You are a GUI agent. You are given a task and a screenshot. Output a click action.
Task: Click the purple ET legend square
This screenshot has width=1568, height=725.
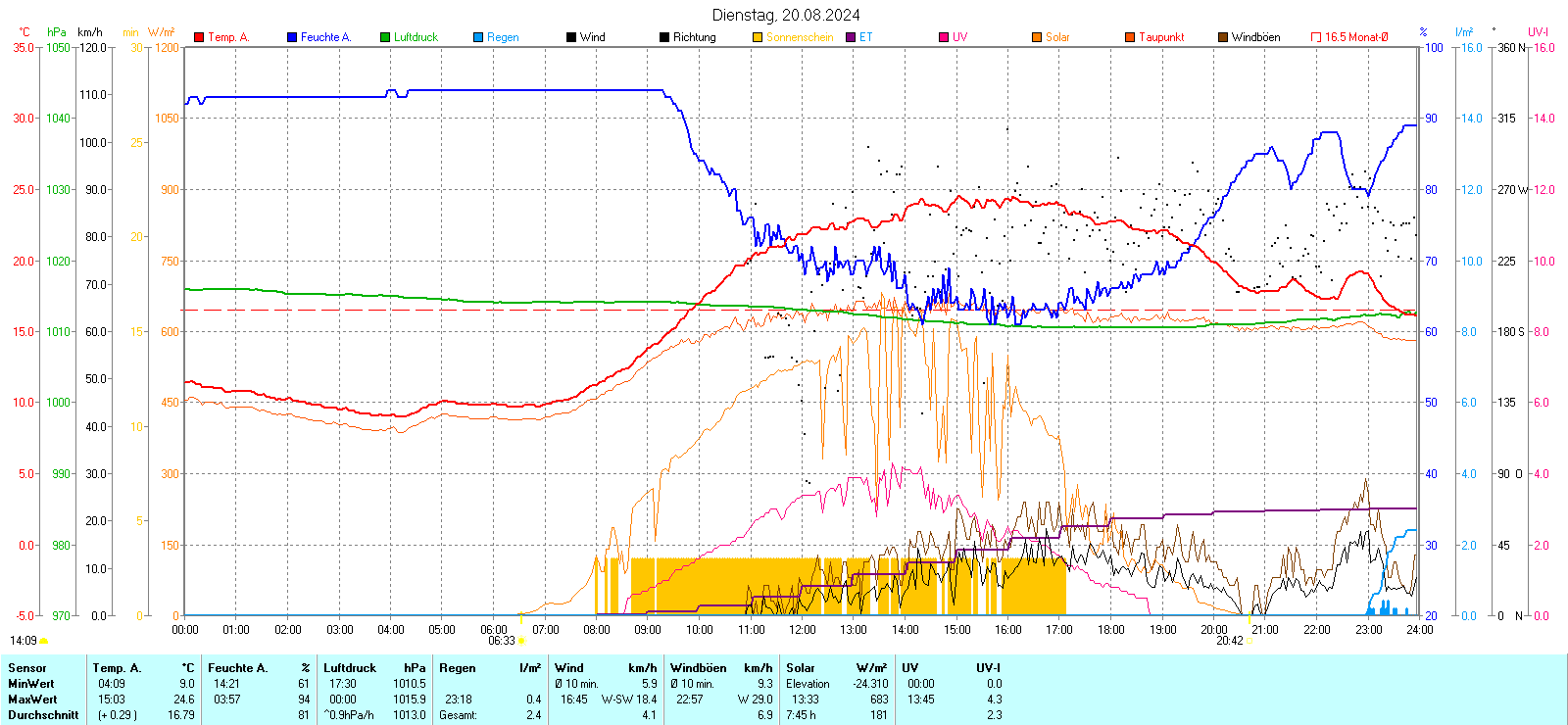click(851, 37)
